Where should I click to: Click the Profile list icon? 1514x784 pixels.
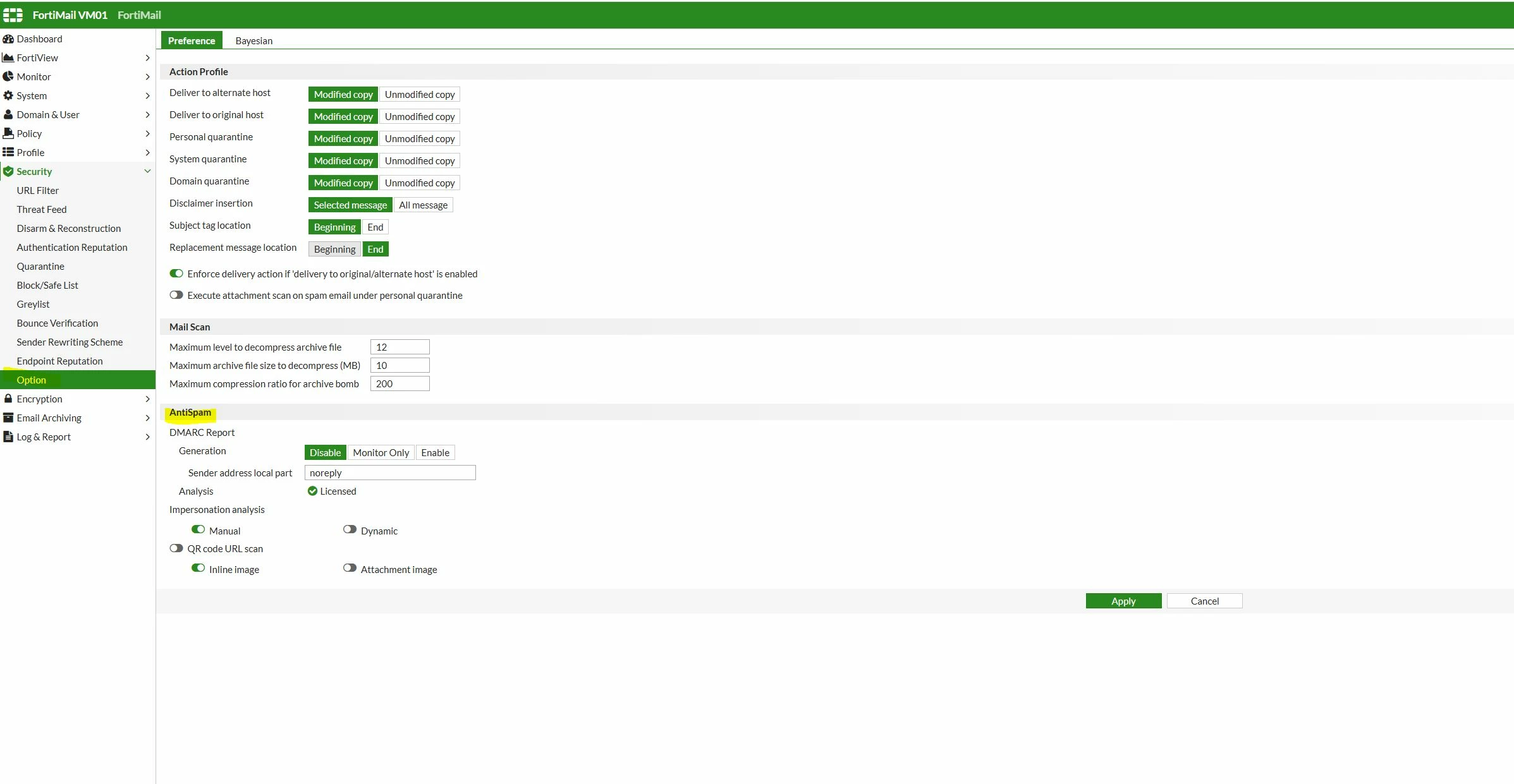point(8,152)
